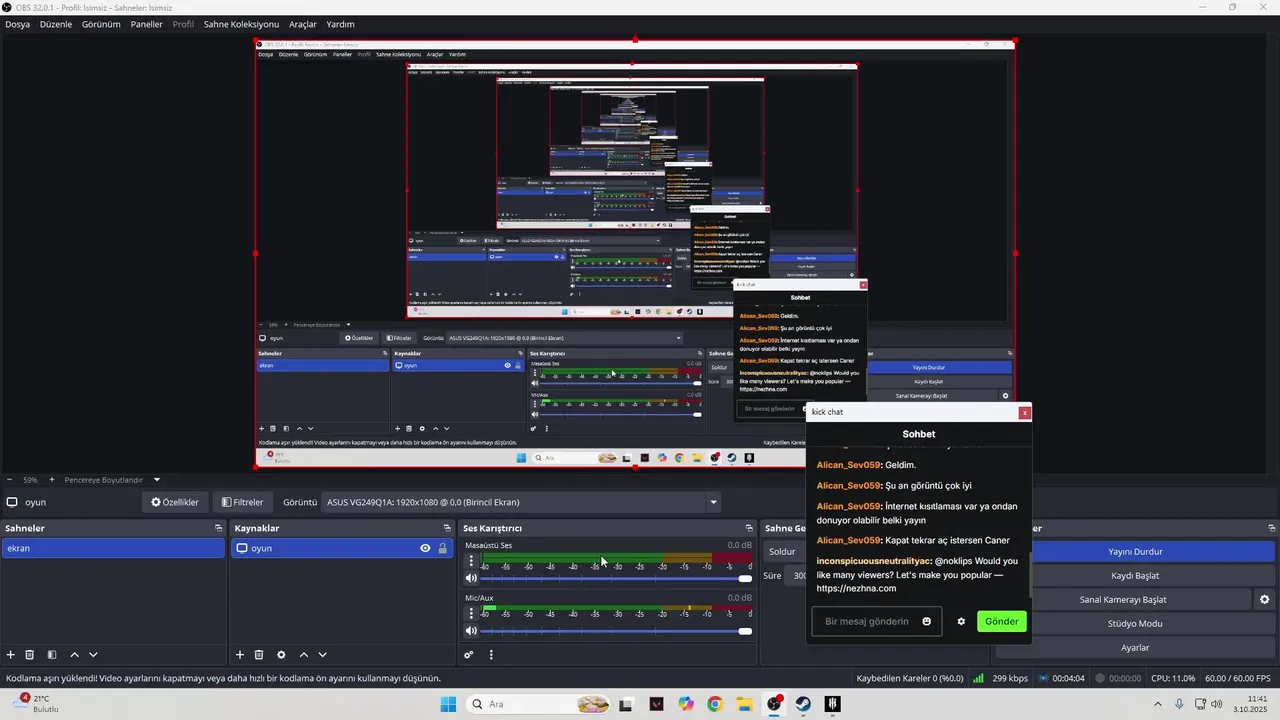Open Ayarlar settings button
1280x720 pixels.
click(x=1135, y=648)
